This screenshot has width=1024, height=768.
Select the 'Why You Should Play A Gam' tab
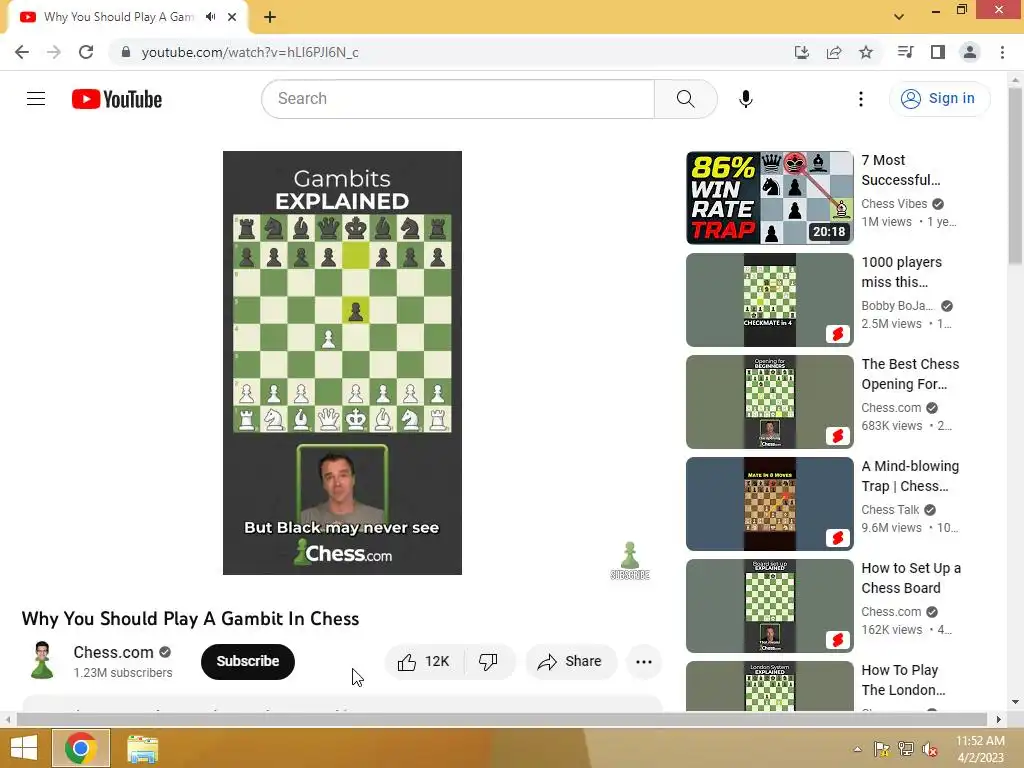[x=128, y=17]
